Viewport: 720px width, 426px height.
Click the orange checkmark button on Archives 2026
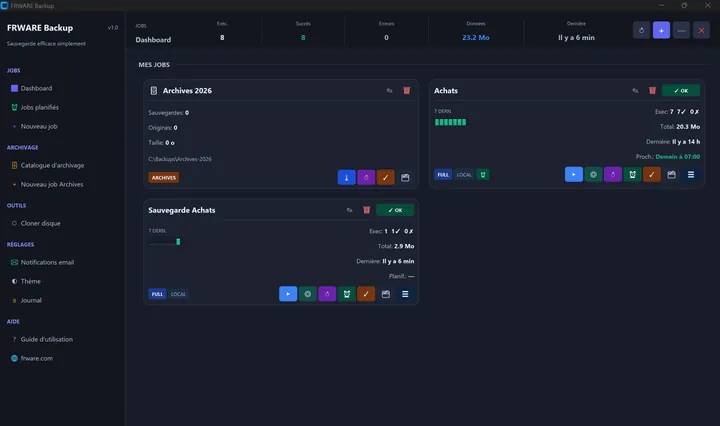[386, 177]
